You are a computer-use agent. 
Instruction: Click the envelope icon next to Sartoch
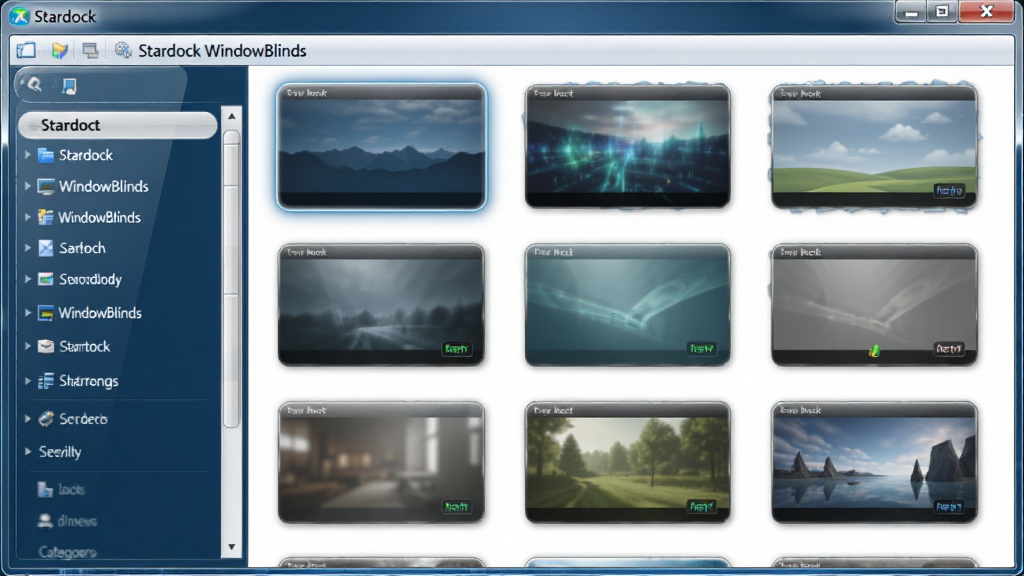click(46, 248)
